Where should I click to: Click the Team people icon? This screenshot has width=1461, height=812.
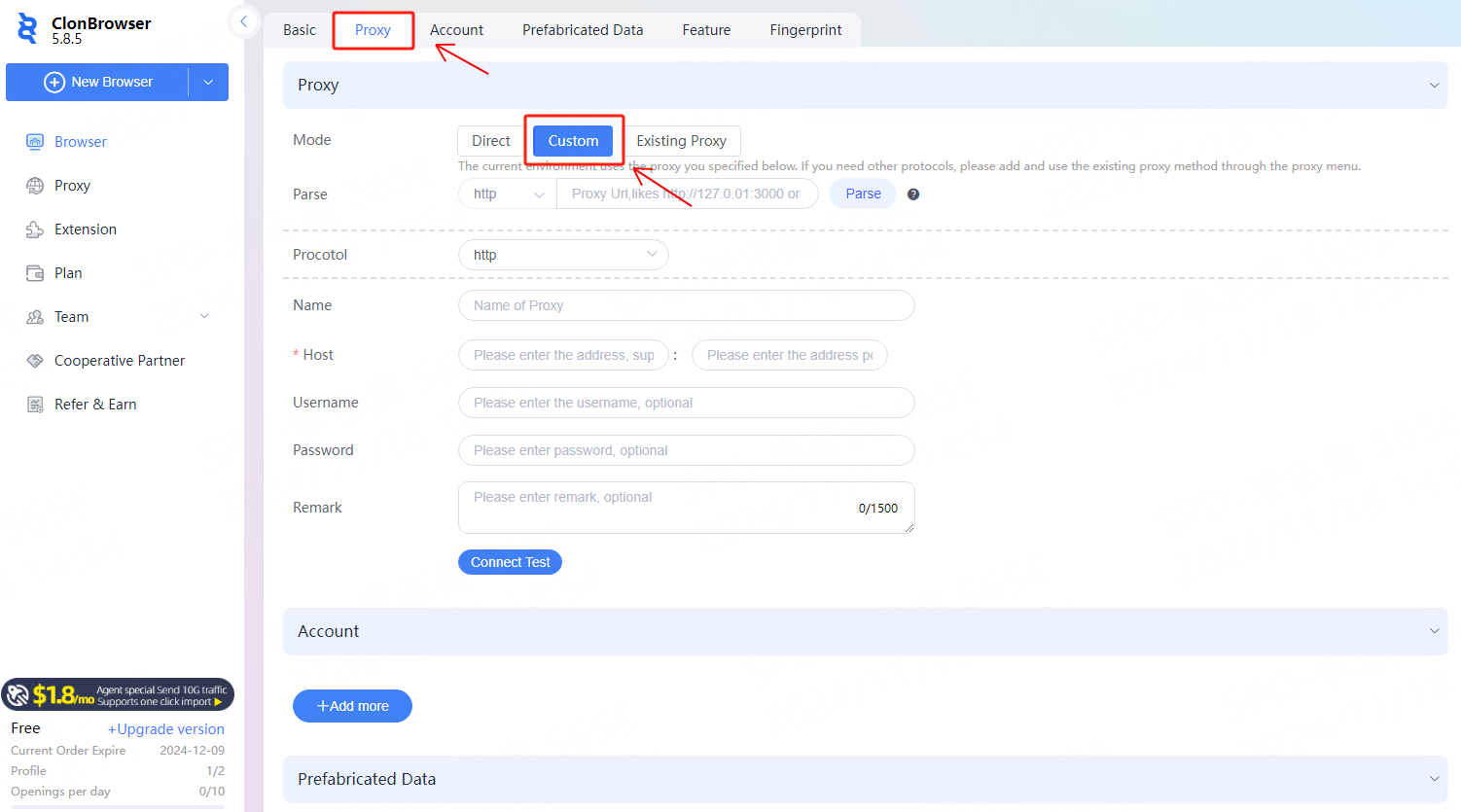pos(35,317)
